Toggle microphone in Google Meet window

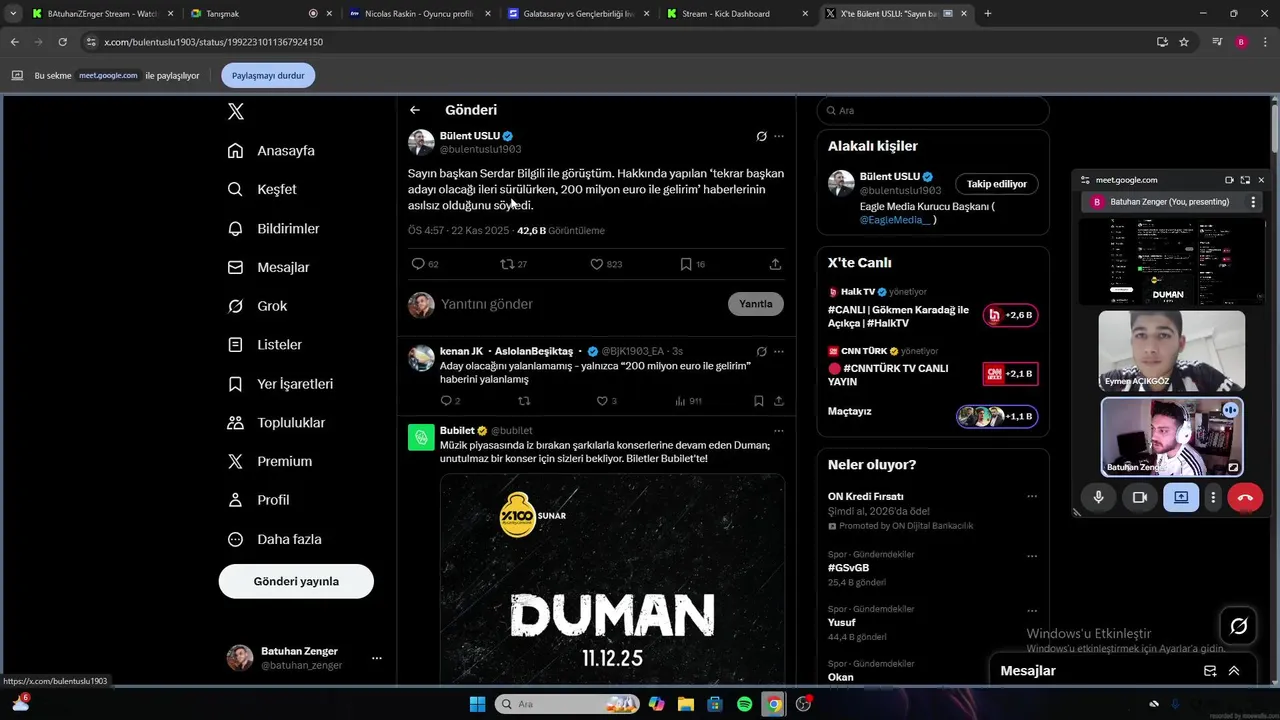click(1099, 497)
